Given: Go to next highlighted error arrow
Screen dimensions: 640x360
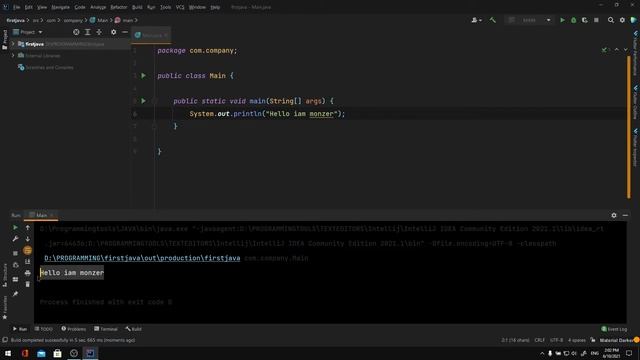Looking at the screenshot, I should [625, 50].
